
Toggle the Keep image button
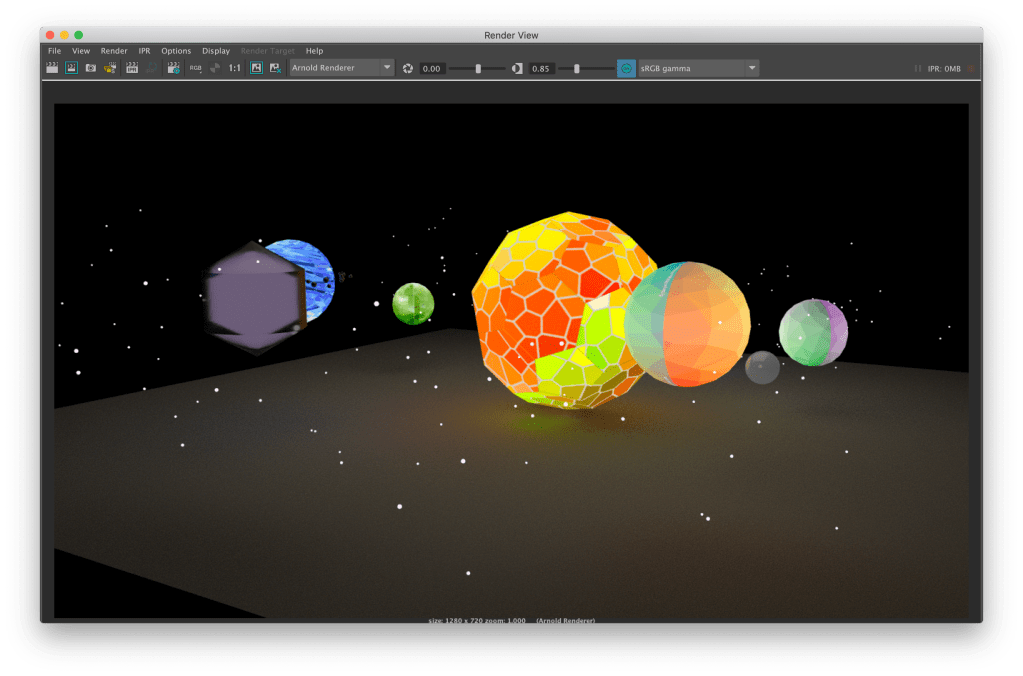pyautogui.click(x=255, y=68)
